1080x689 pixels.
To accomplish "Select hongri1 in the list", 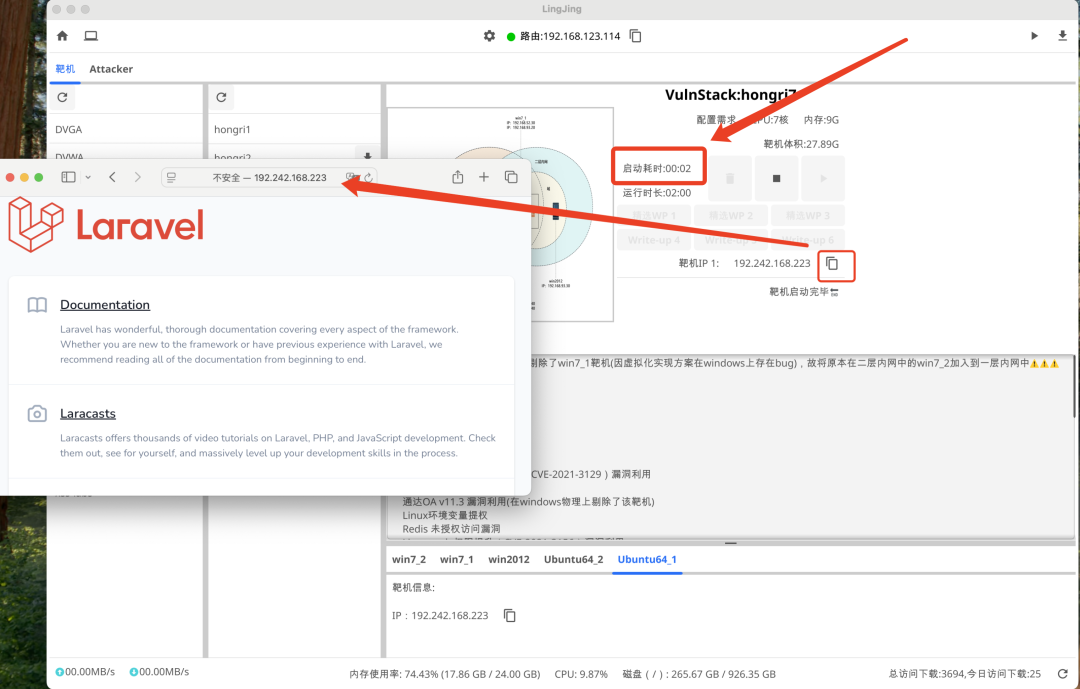I will [294, 130].
